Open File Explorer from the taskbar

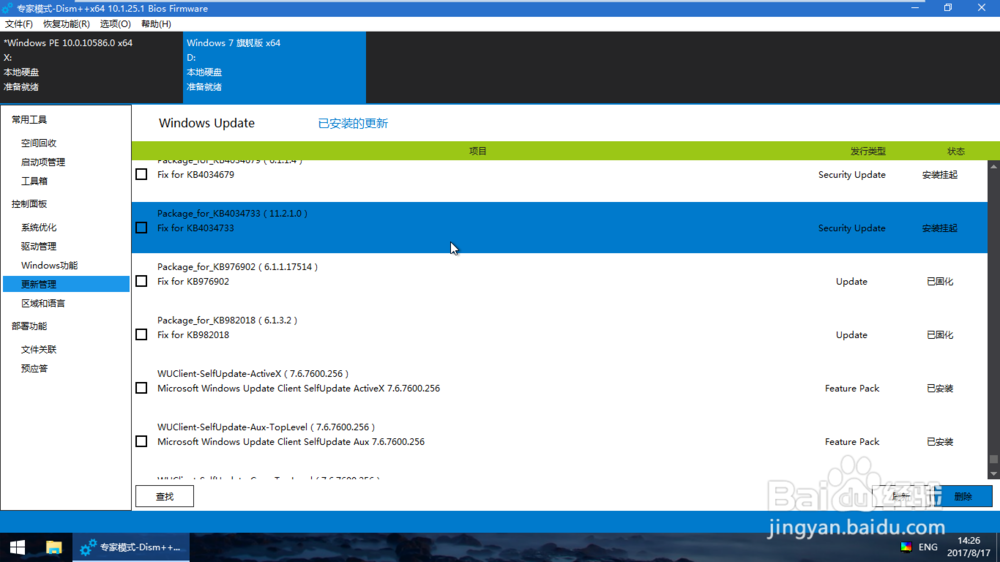[x=54, y=547]
